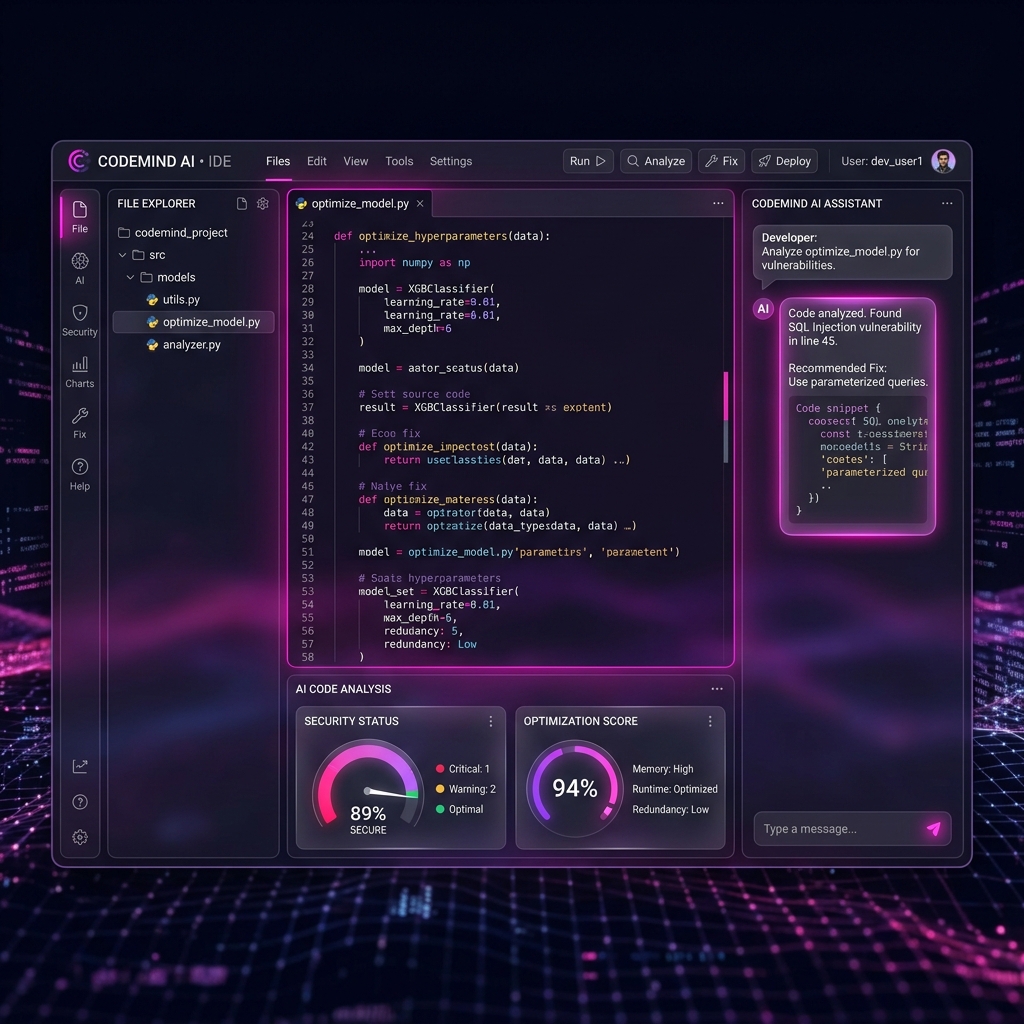Viewport: 1024px width, 1024px height.
Task: Click the Run button
Action: point(588,161)
